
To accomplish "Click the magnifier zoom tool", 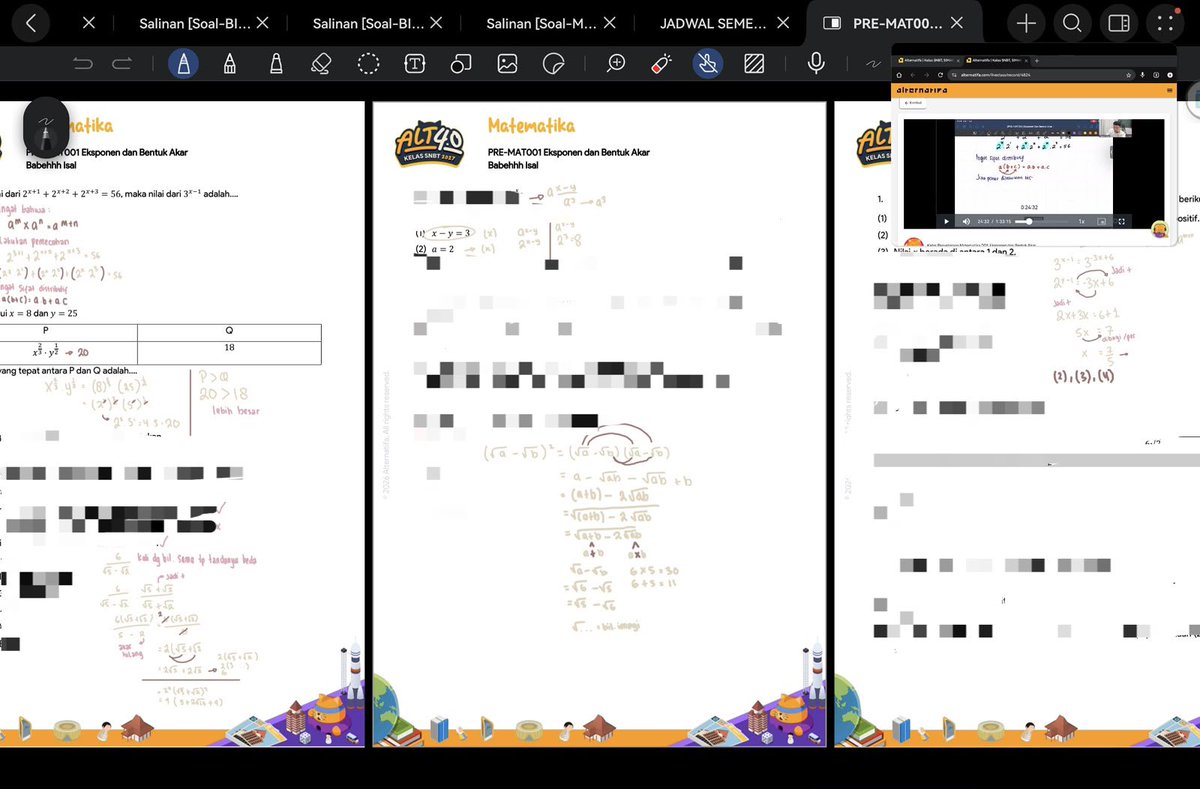I will tap(616, 64).
